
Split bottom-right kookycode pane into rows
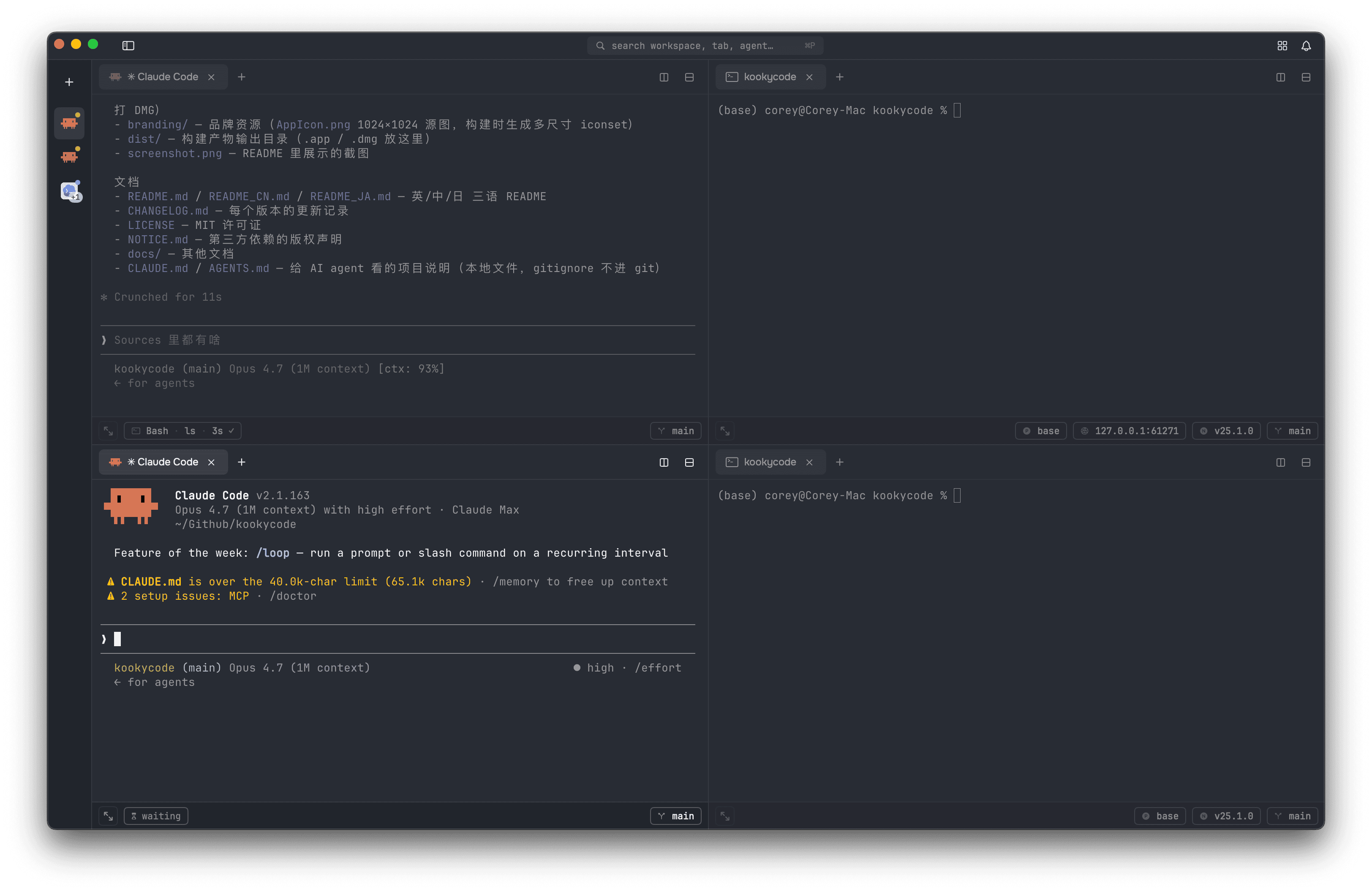[1306, 463]
